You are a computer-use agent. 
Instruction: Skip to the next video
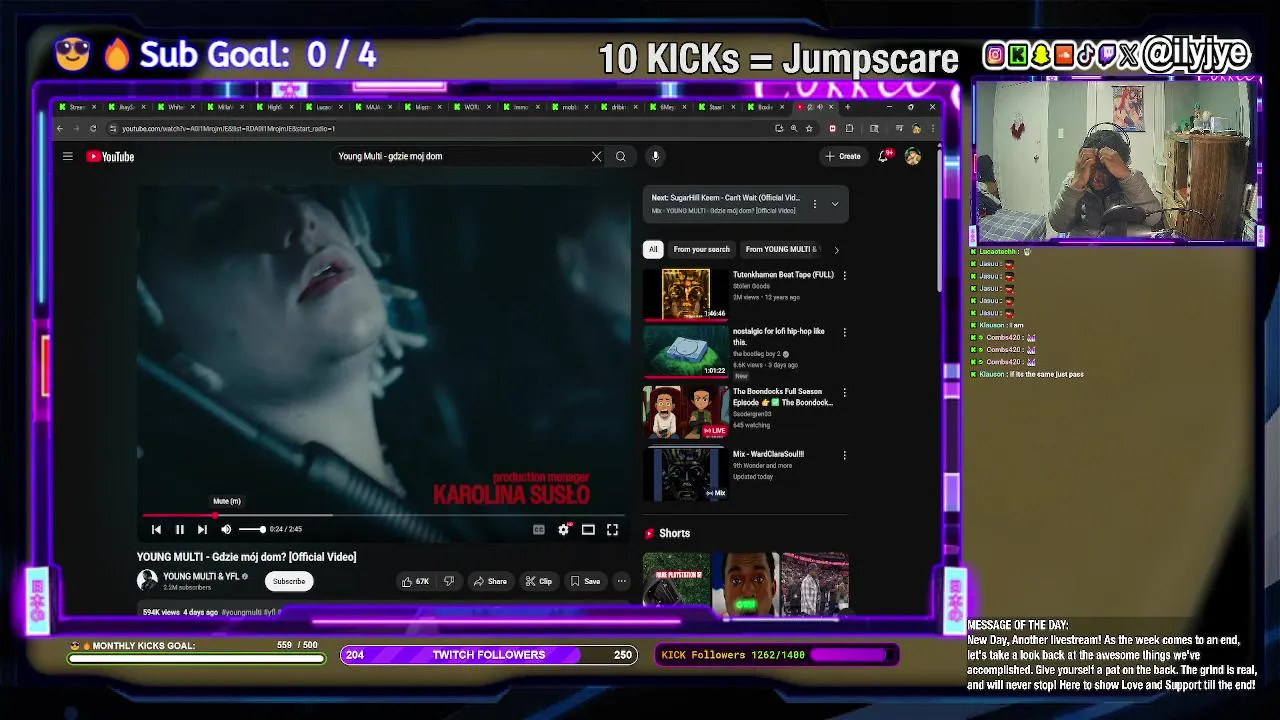(x=202, y=529)
